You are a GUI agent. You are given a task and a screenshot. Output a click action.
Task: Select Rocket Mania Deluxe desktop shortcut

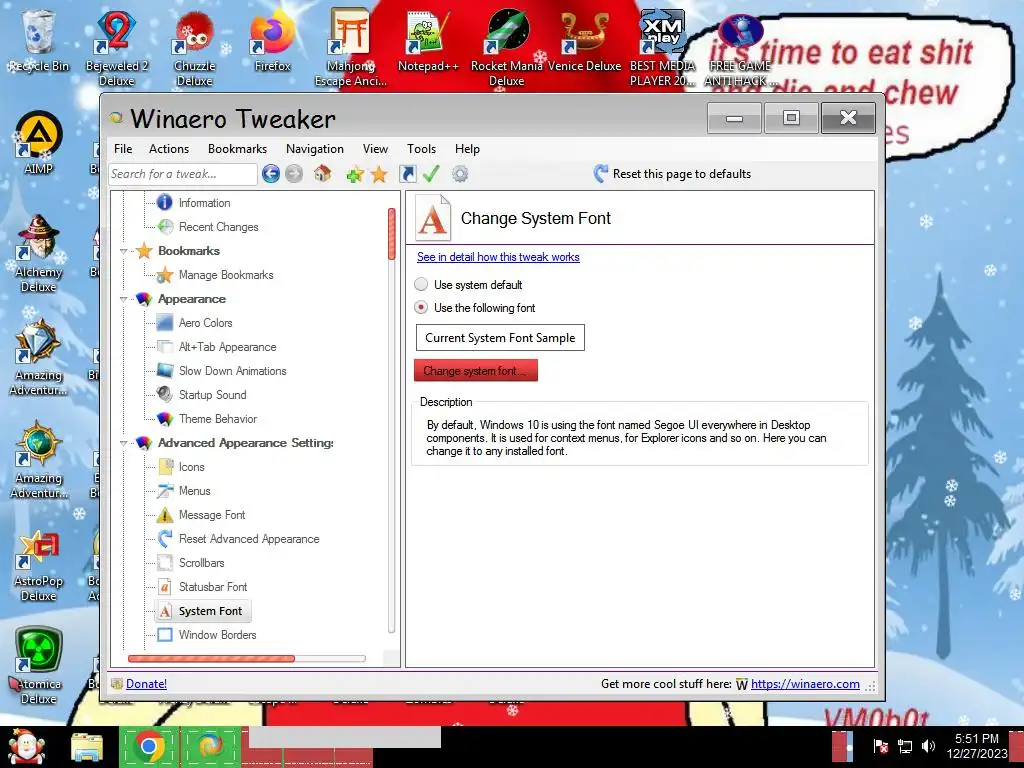[507, 49]
